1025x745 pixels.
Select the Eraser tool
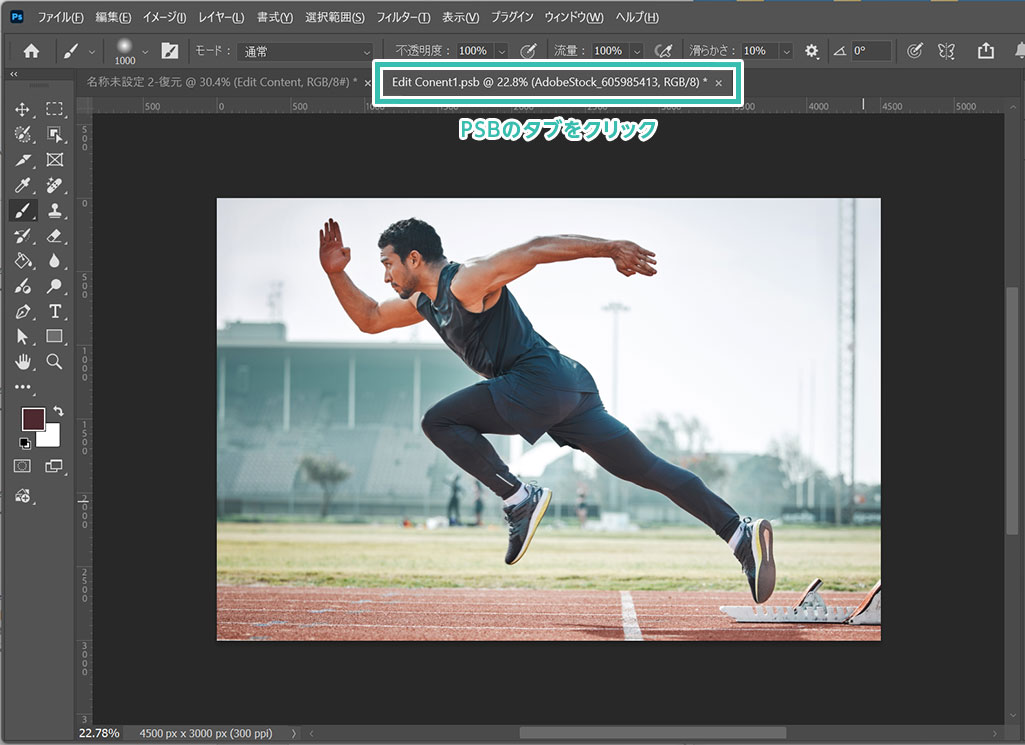[54, 236]
